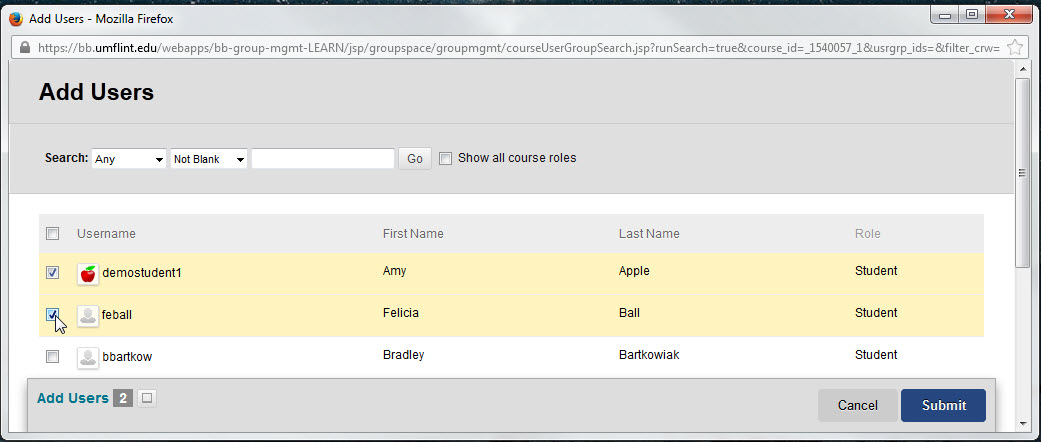This screenshot has width=1041, height=442.
Task: Click the selected users count badge
Action: [x=123, y=398]
